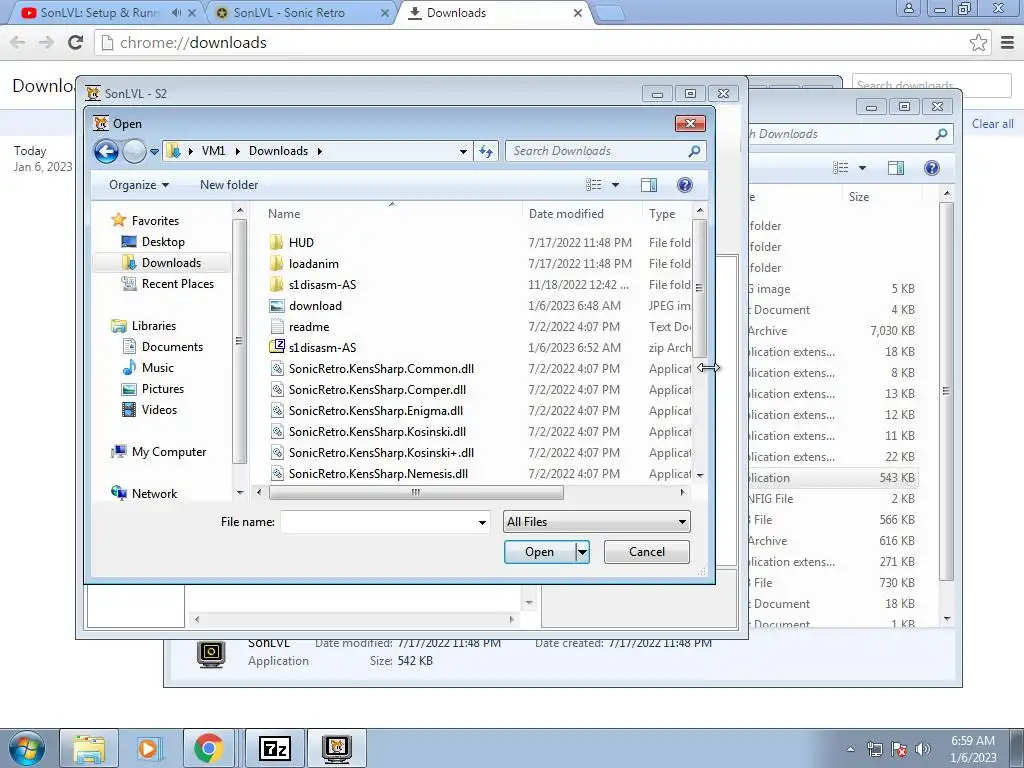
Task: Select the download JPEG image file
Action: (x=315, y=306)
